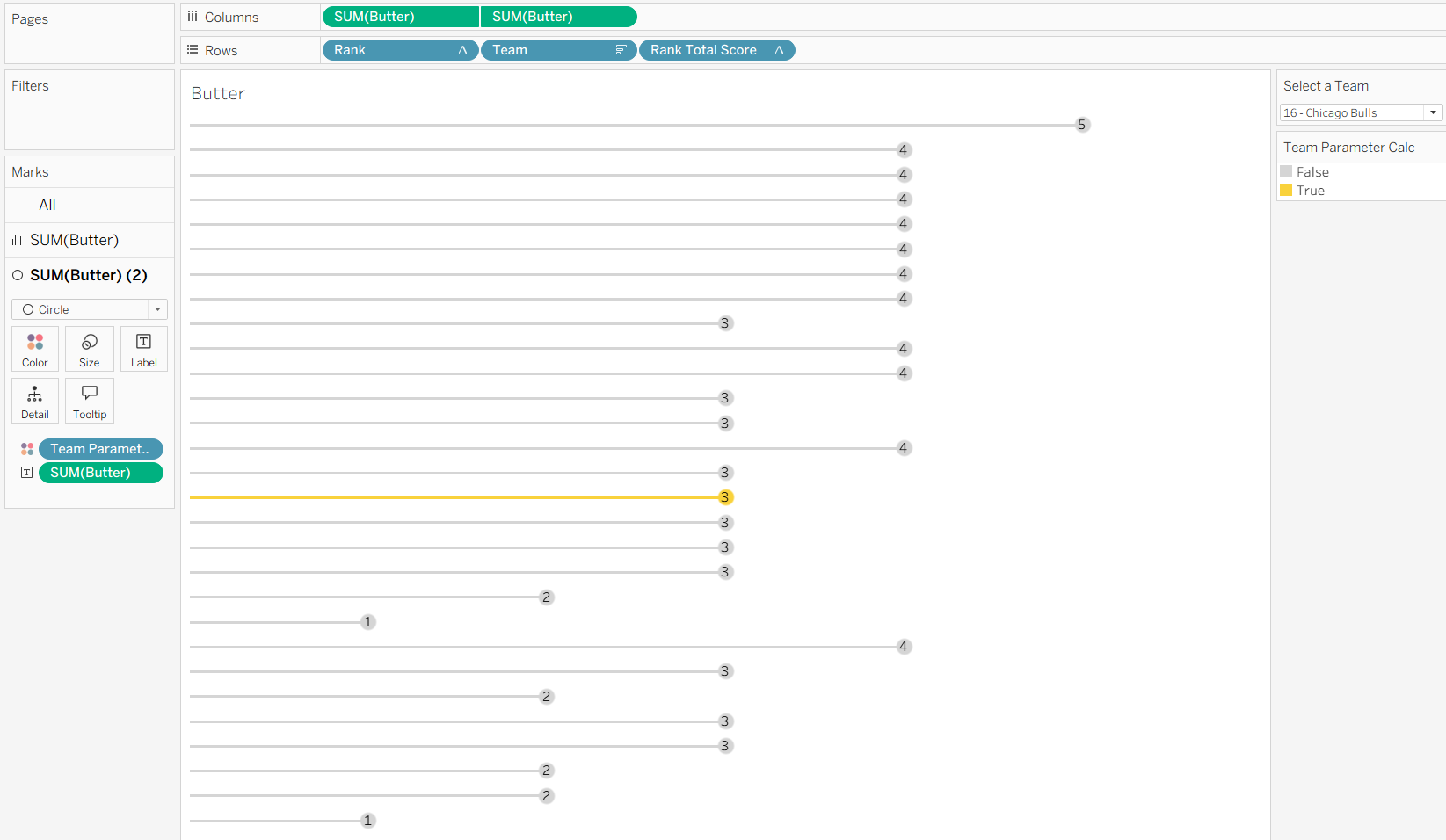Click the first SUM(Butter) pill in Columns
The image size is (1446, 840).
point(400,17)
